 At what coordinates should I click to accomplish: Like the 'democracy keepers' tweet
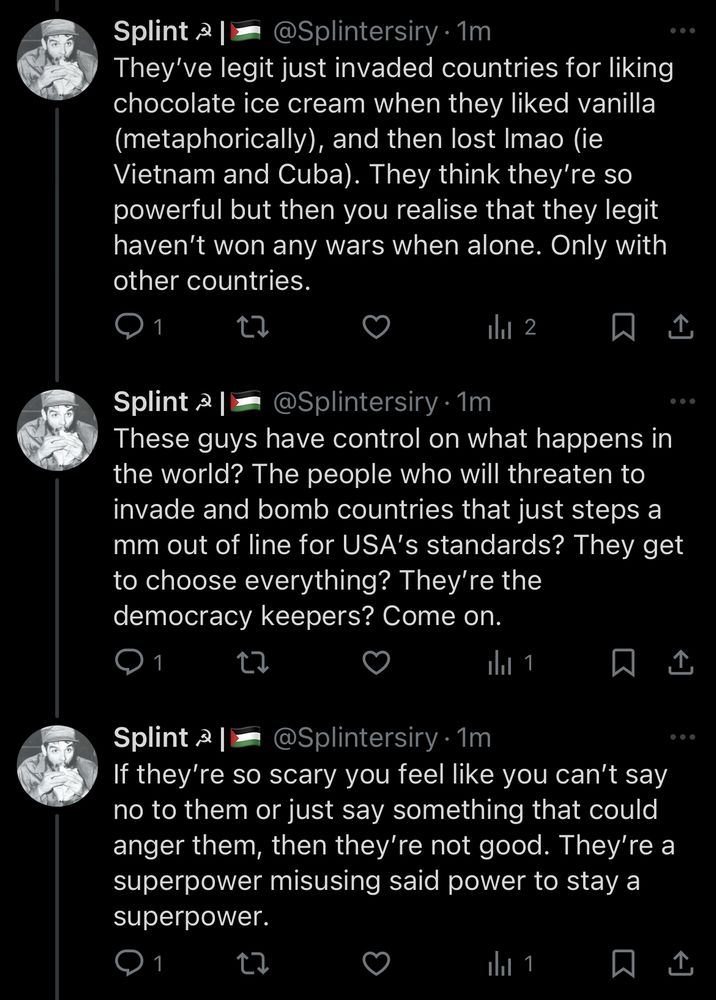375,662
